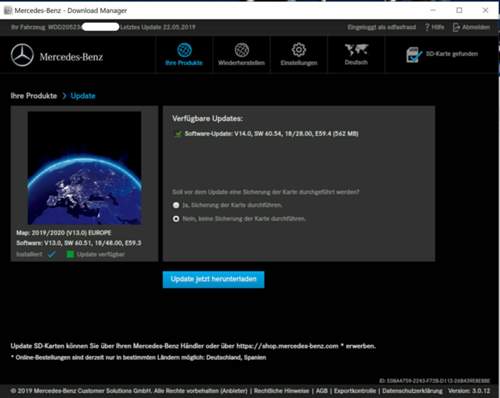Switch to the Ihre Produkte tab label

184,63
